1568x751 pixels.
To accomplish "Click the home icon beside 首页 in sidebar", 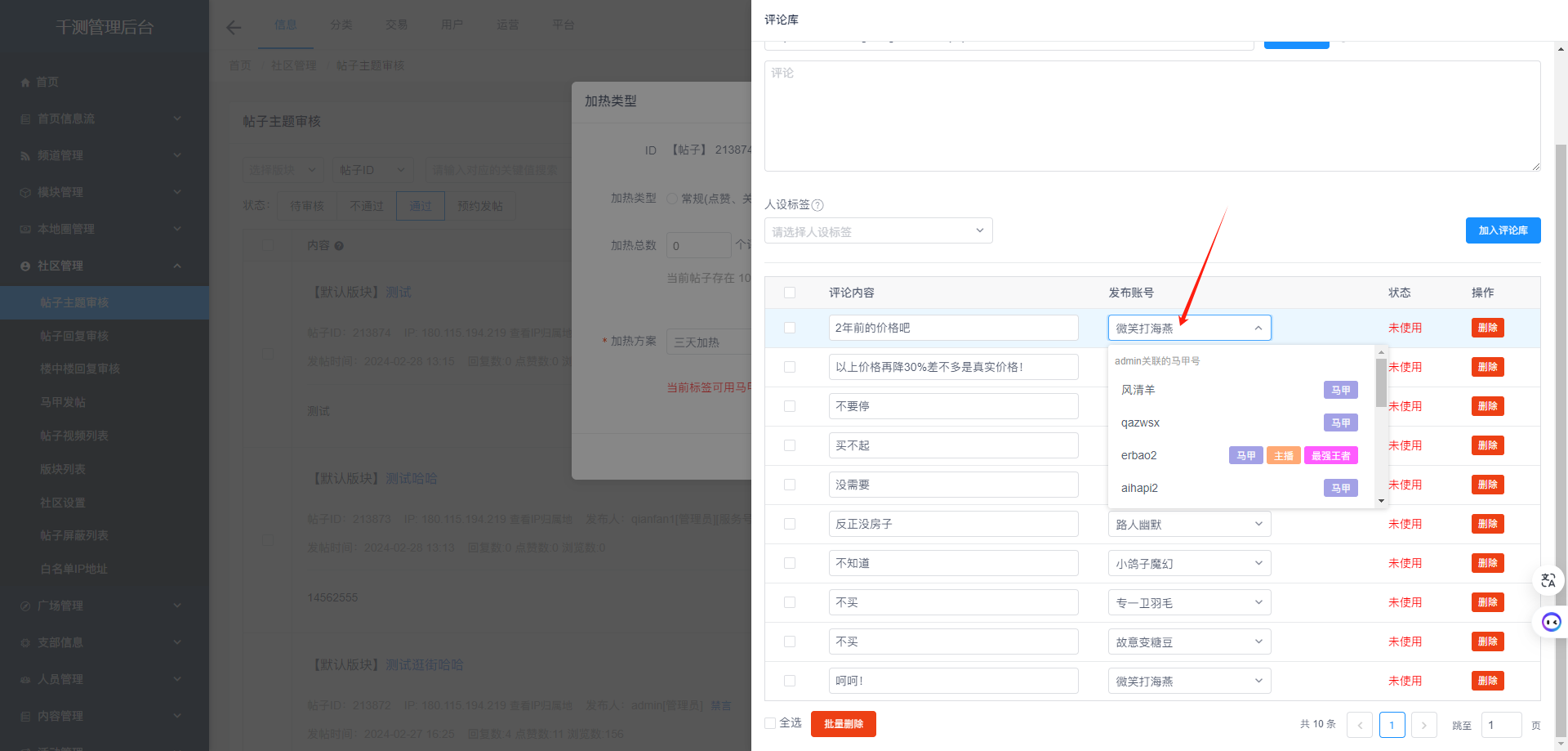I will (x=25, y=83).
